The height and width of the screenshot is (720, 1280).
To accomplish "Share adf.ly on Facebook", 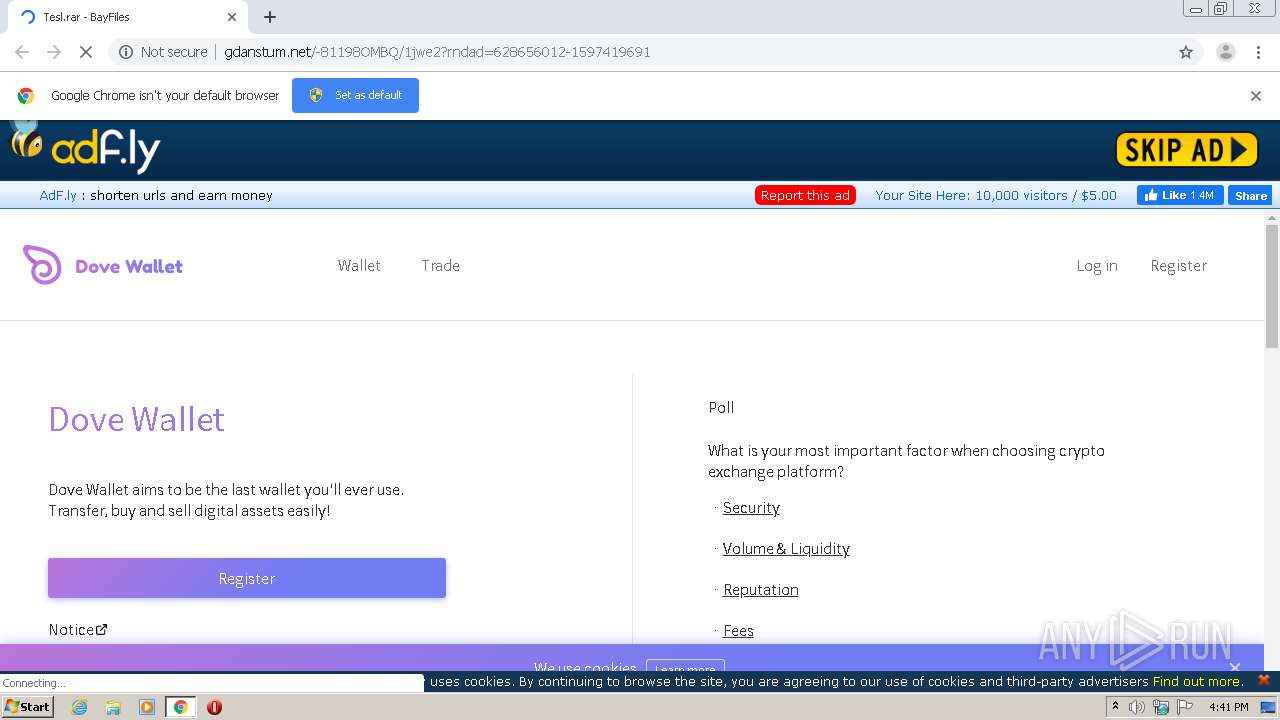I will point(1250,196).
